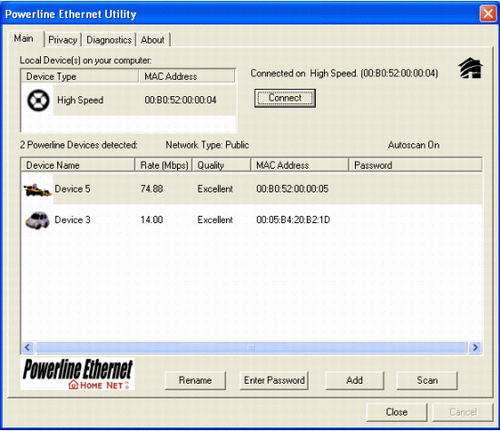
Task: Click the right arrow of the horizontal scrollbar
Action: (475, 348)
